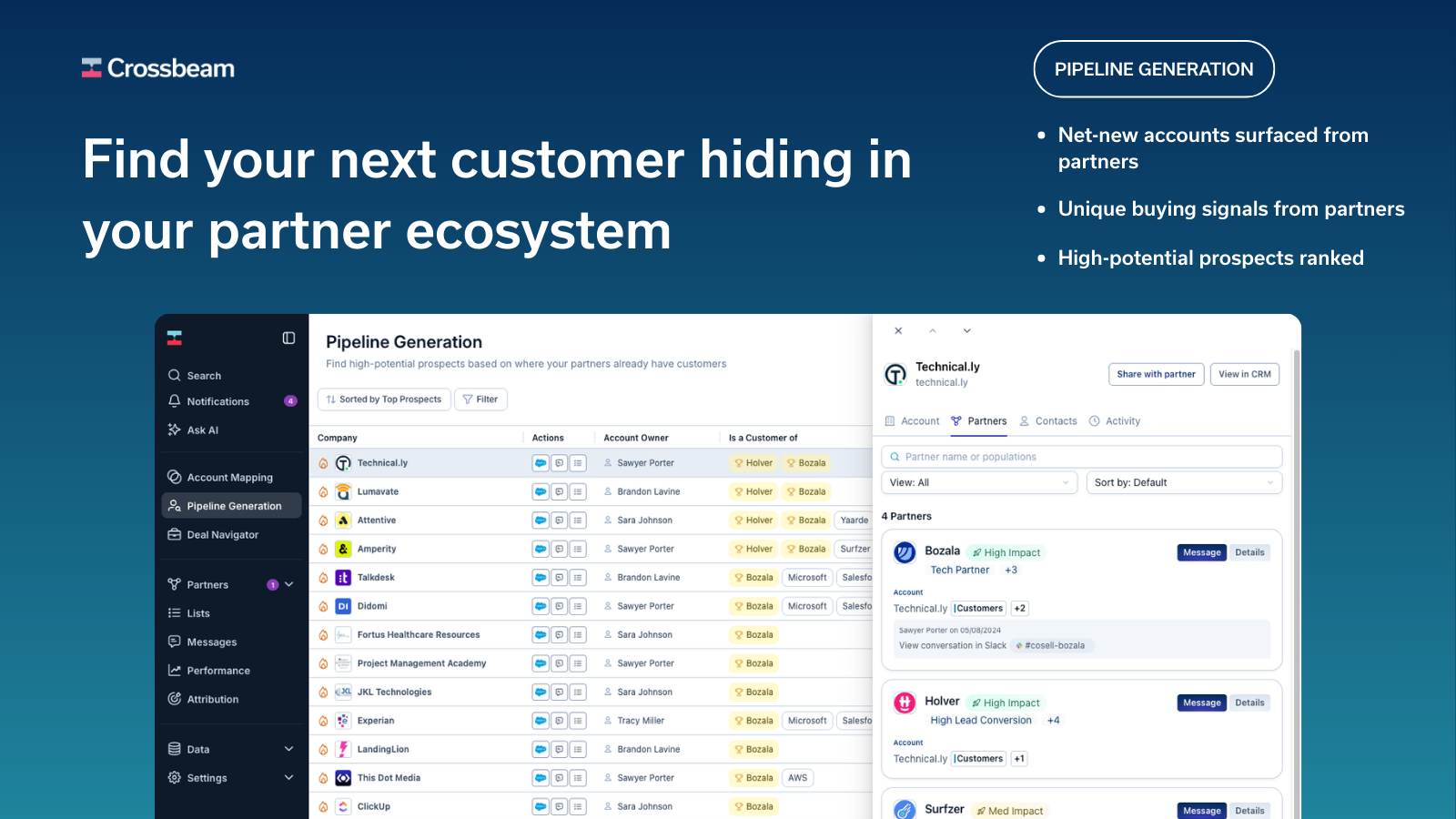The image size is (1456, 819).
Task: Click Details button on Bozala card
Action: coord(1249,552)
